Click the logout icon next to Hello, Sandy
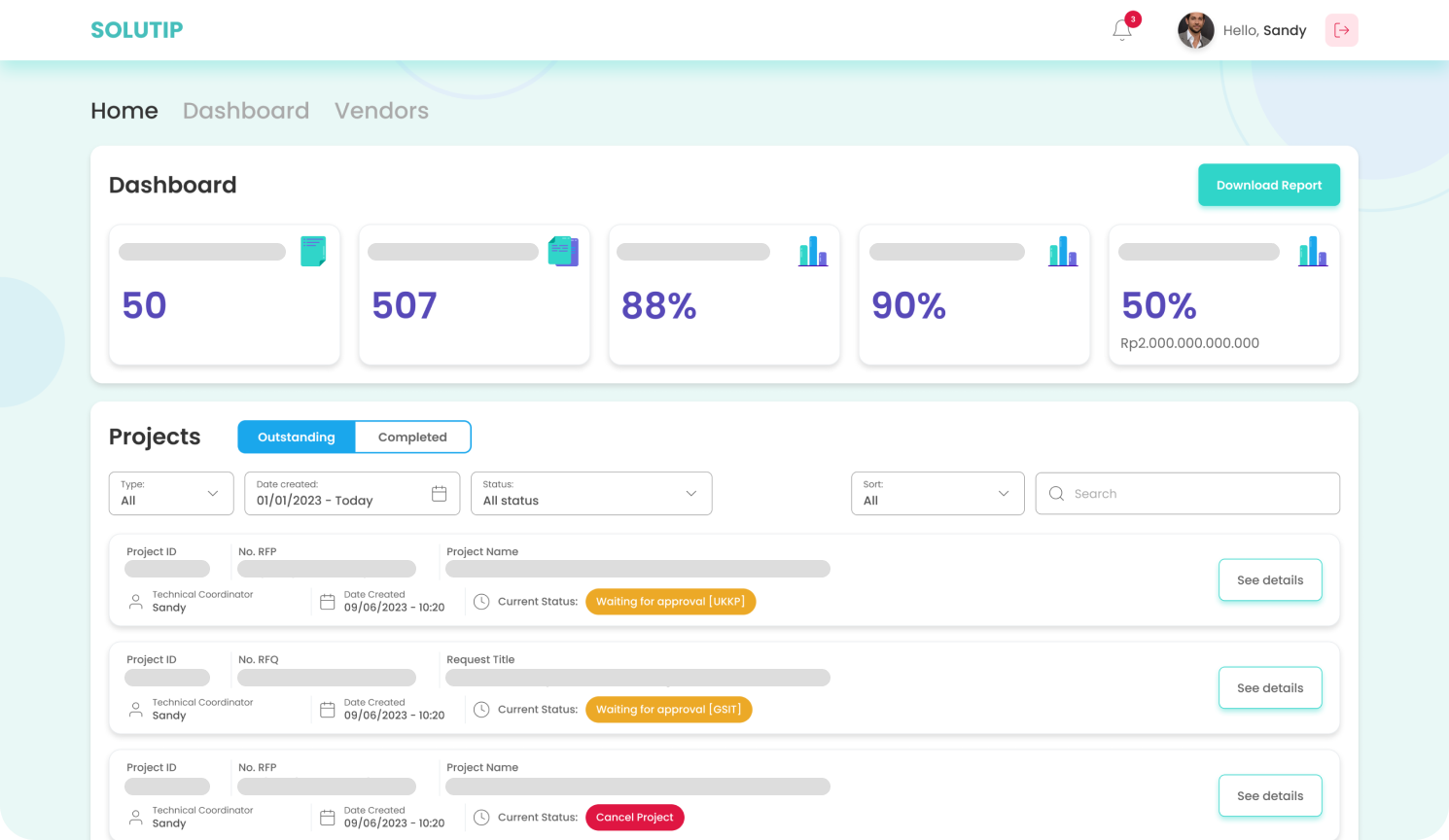The image size is (1449, 840). click(x=1341, y=30)
